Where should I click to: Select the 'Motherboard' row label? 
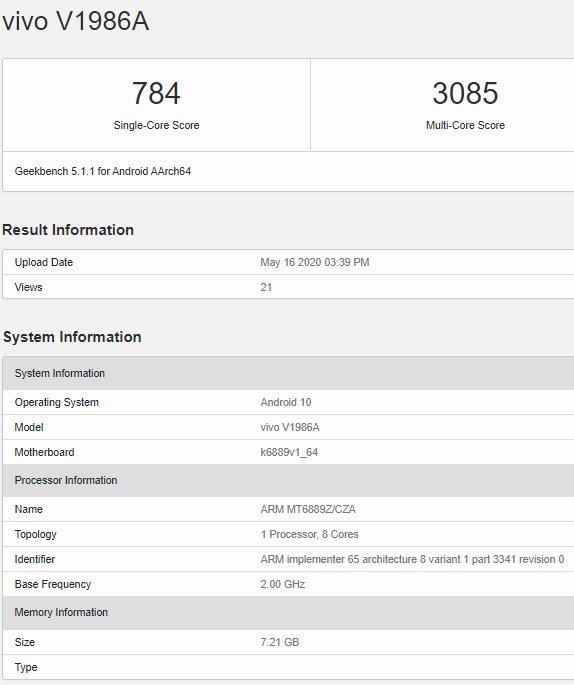pyautogui.click(x=44, y=452)
